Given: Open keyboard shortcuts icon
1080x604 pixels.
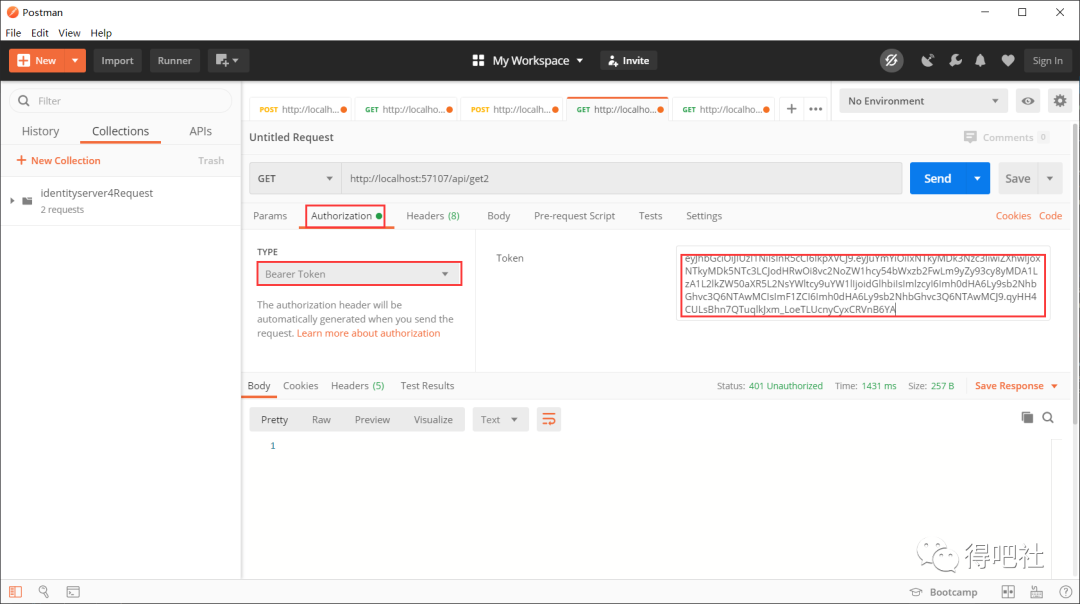Looking at the screenshot, I should (1037, 592).
